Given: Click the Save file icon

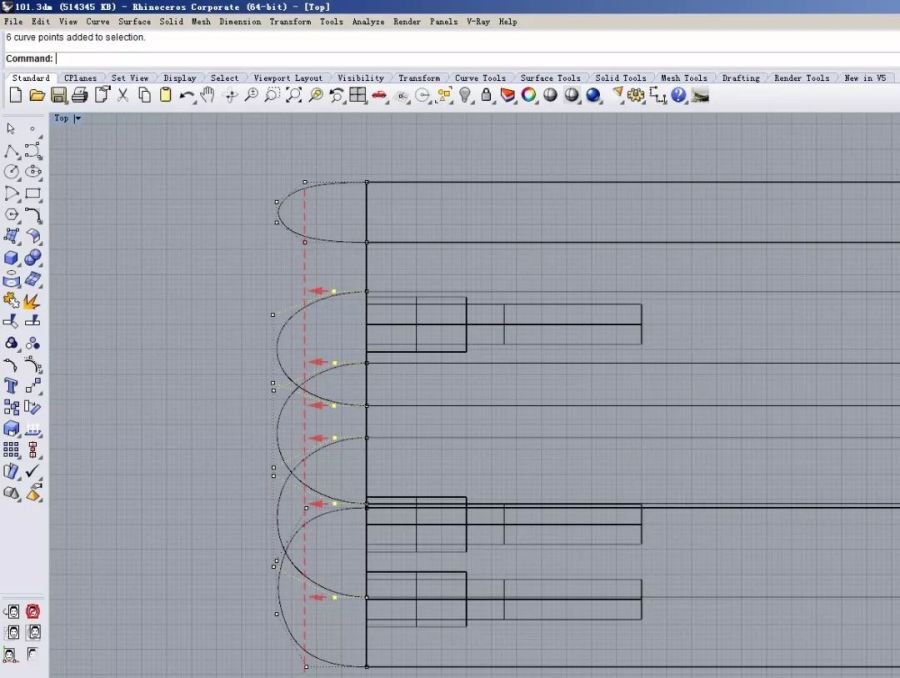Looking at the screenshot, I should [x=58, y=95].
